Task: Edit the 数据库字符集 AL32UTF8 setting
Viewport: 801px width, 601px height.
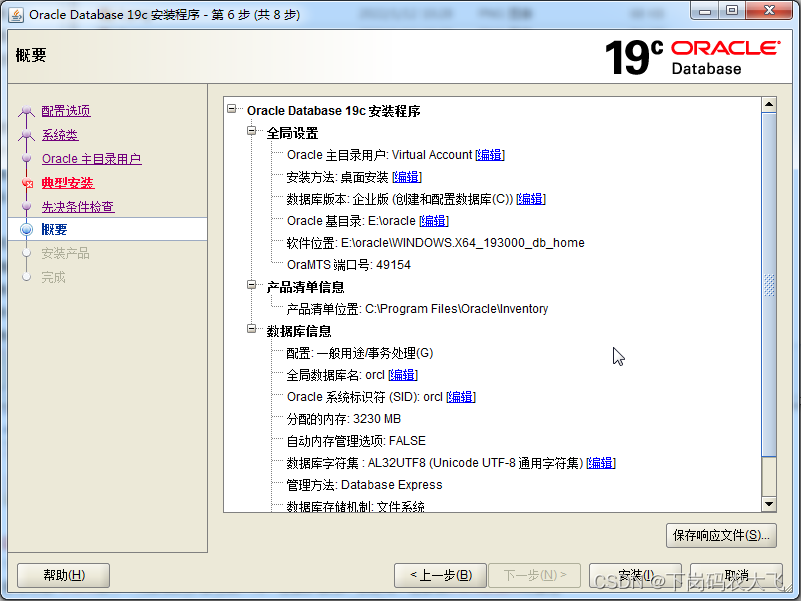Action: click(601, 463)
